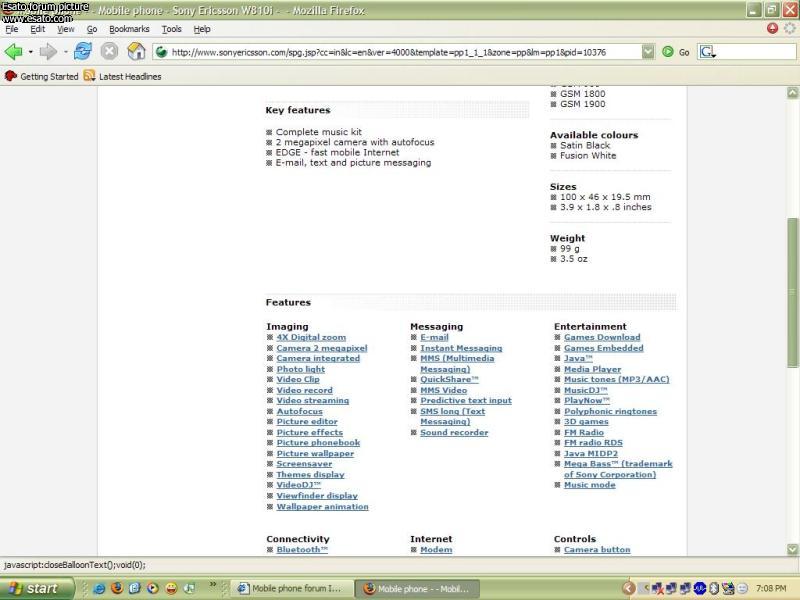Reload the page with the Refresh icon
Screen dimensions: 800x600
point(82,51)
